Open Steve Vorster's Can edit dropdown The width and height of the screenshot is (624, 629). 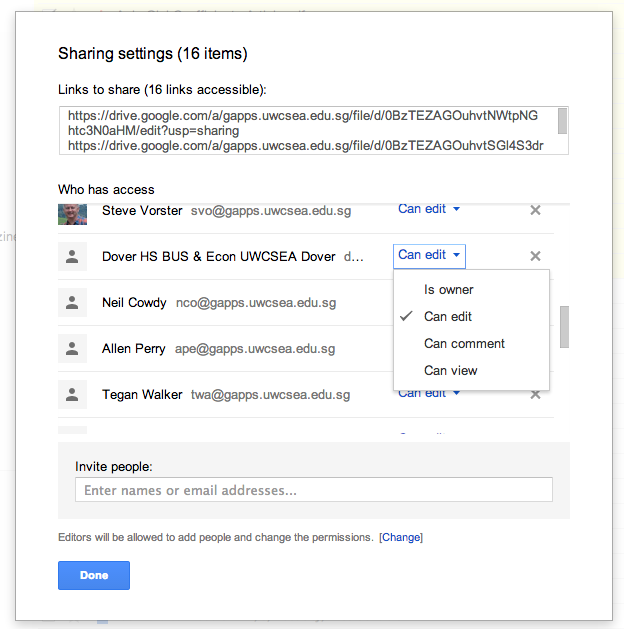click(429, 209)
